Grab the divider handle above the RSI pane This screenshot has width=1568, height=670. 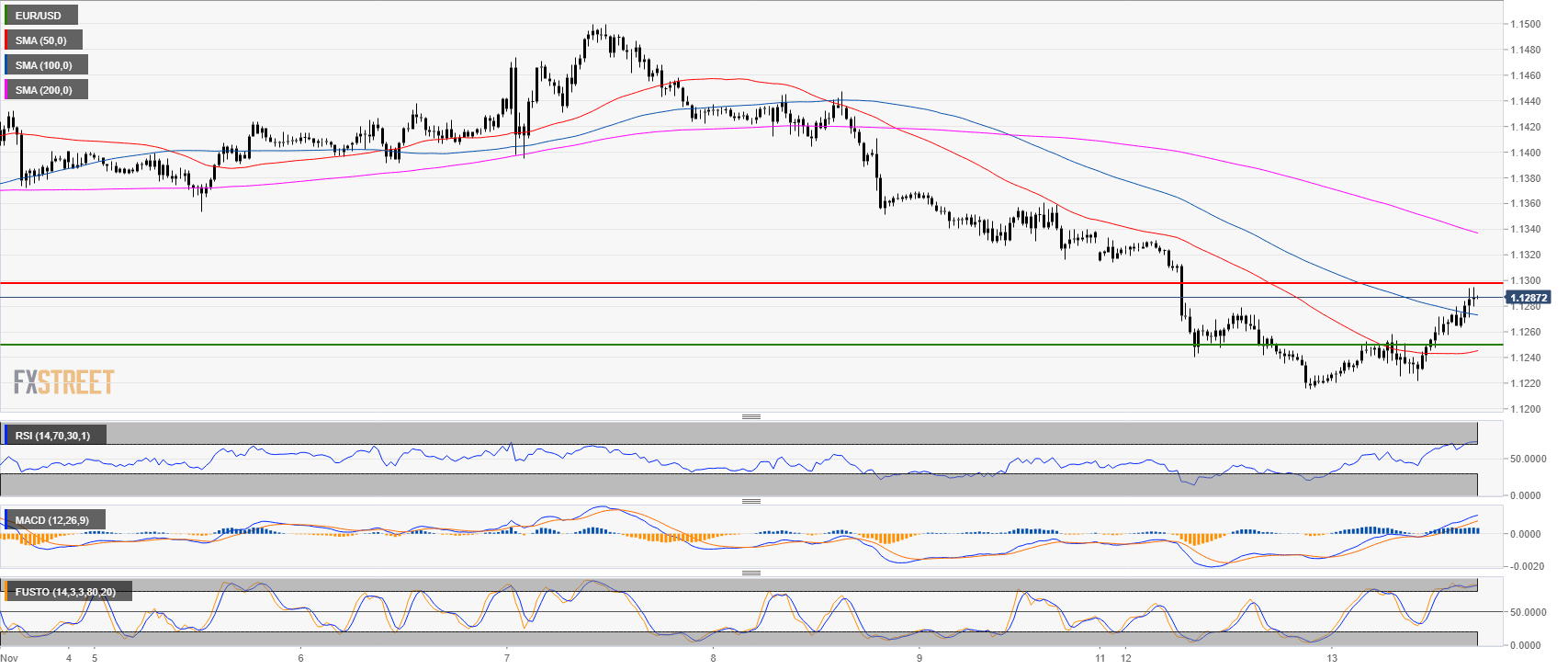[750, 416]
